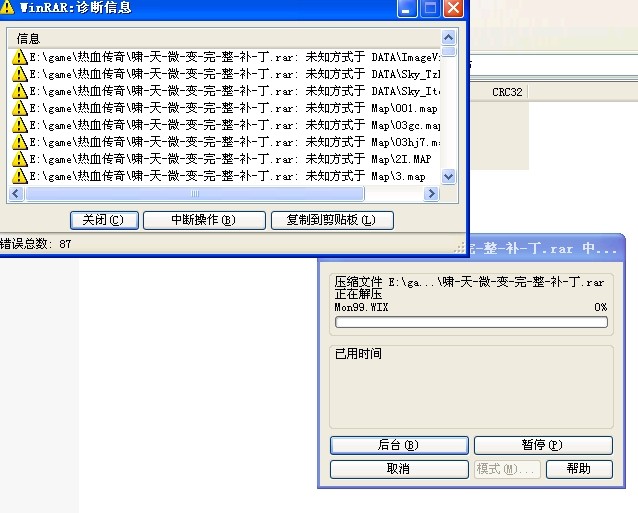The width and height of the screenshot is (638, 513).
Task: Click the 正在解压 status text
Action: click(358, 294)
